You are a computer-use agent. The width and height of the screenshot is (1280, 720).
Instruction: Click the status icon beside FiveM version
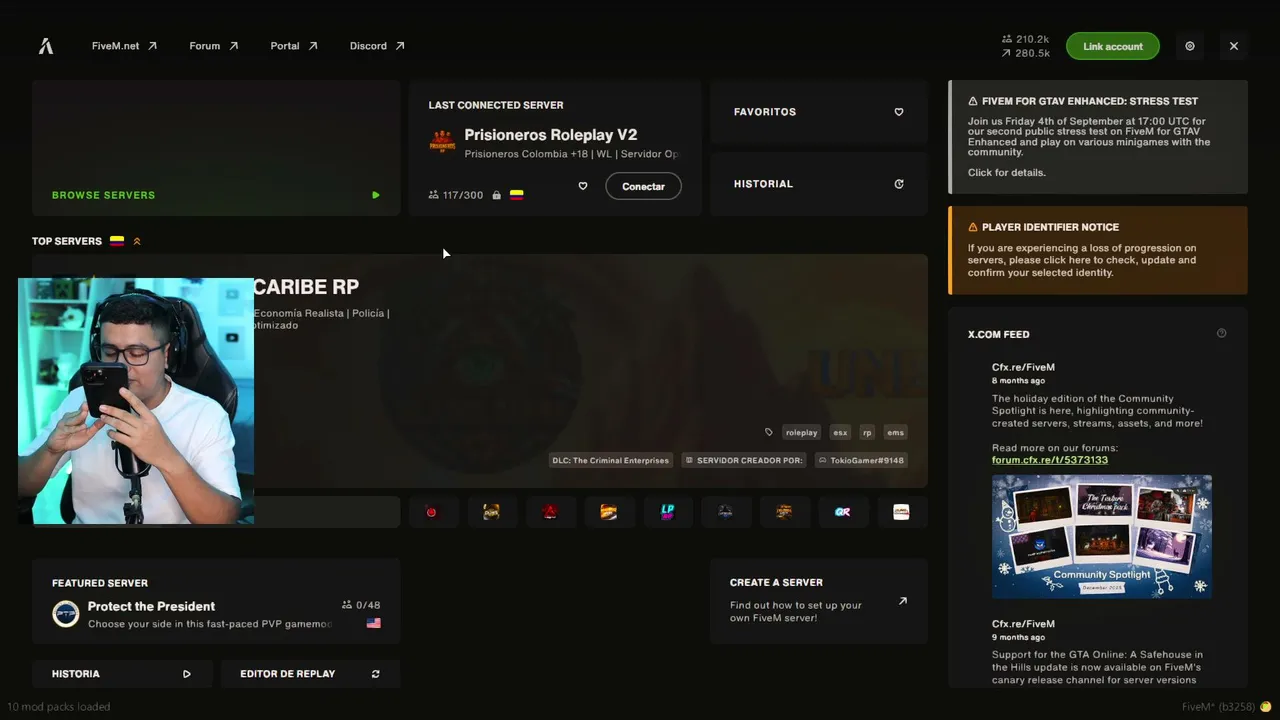pyautogui.click(x=1265, y=707)
